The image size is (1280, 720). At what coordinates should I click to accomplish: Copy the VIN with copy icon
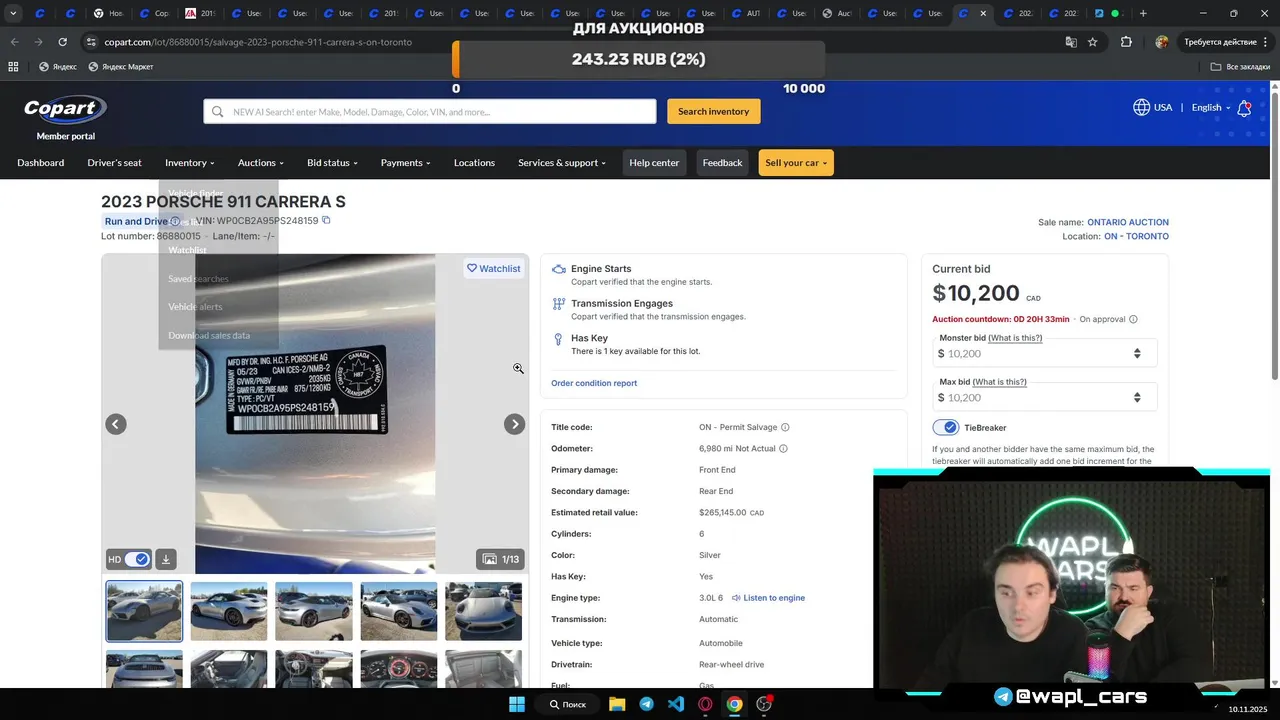point(326,220)
